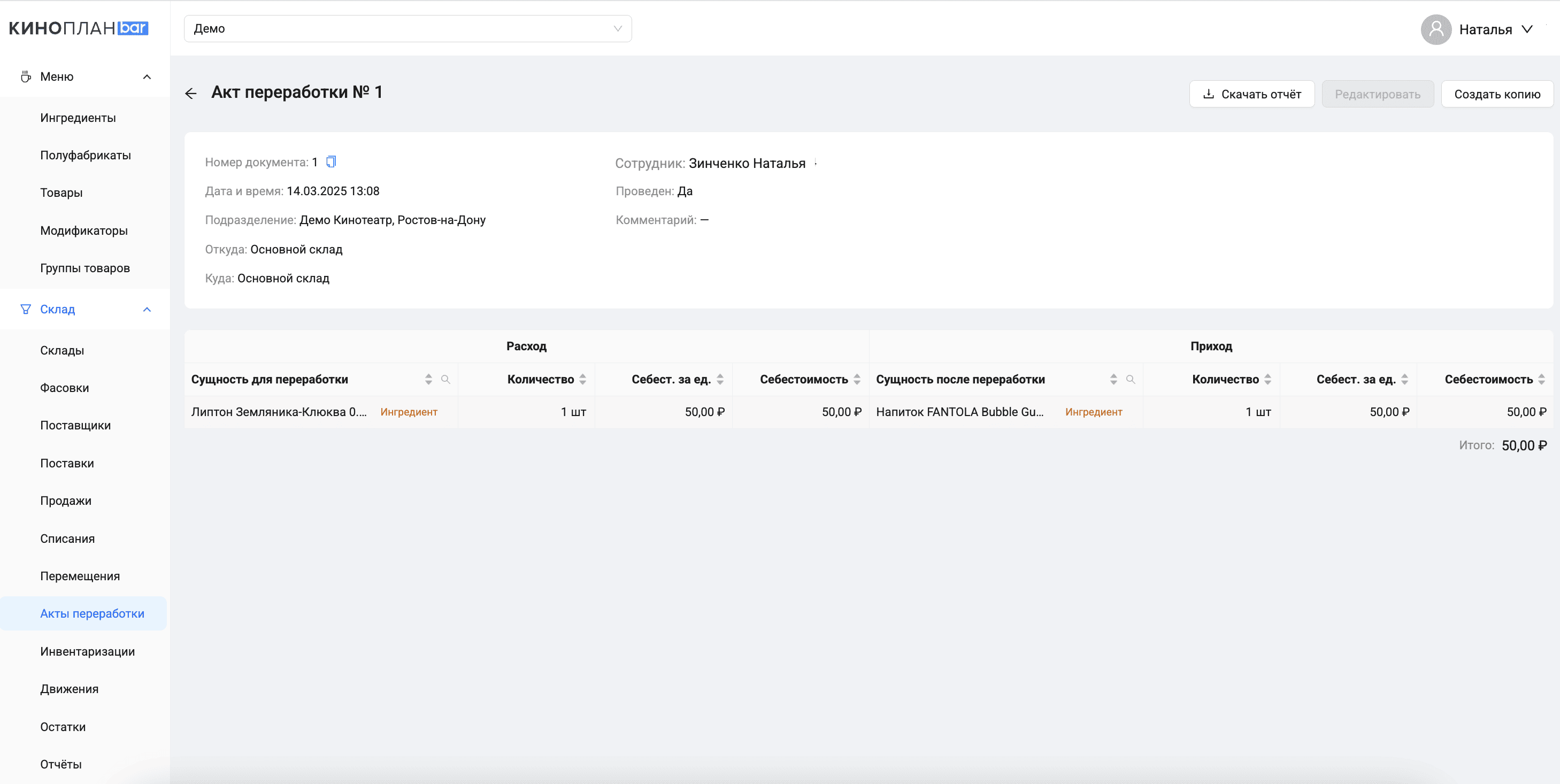The width and height of the screenshot is (1560, 784).
Task: Sort the Расход Себестоимость column
Action: pyautogui.click(x=857, y=380)
